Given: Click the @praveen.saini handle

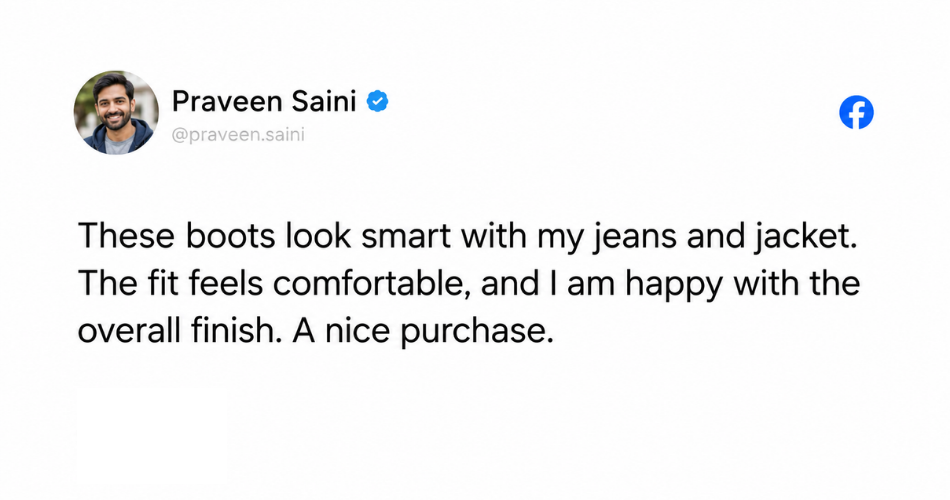Looking at the screenshot, I should coord(238,135).
